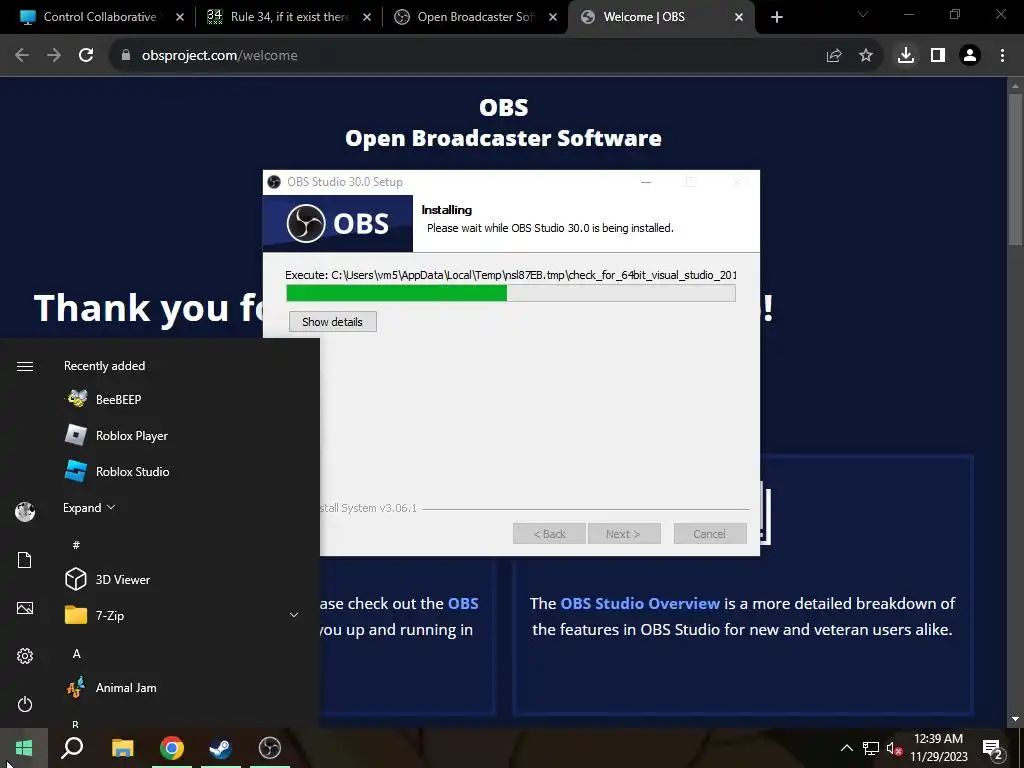This screenshot has height=768, width=1024.
Task: Open Settings gear in Start menu
Action: 25,656
